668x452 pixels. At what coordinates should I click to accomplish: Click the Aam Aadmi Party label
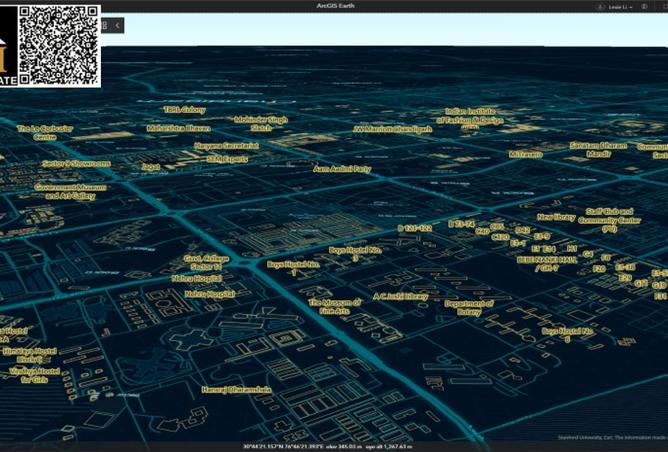342,169
